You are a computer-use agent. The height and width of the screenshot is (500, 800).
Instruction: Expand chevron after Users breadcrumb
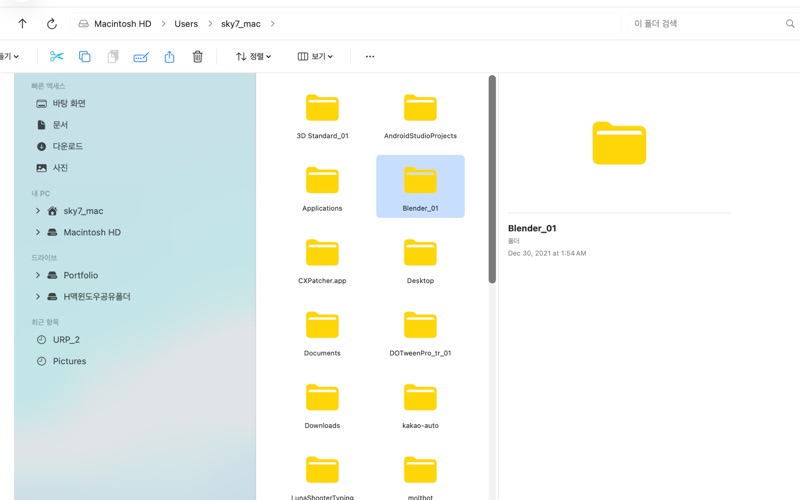[210, 23]
